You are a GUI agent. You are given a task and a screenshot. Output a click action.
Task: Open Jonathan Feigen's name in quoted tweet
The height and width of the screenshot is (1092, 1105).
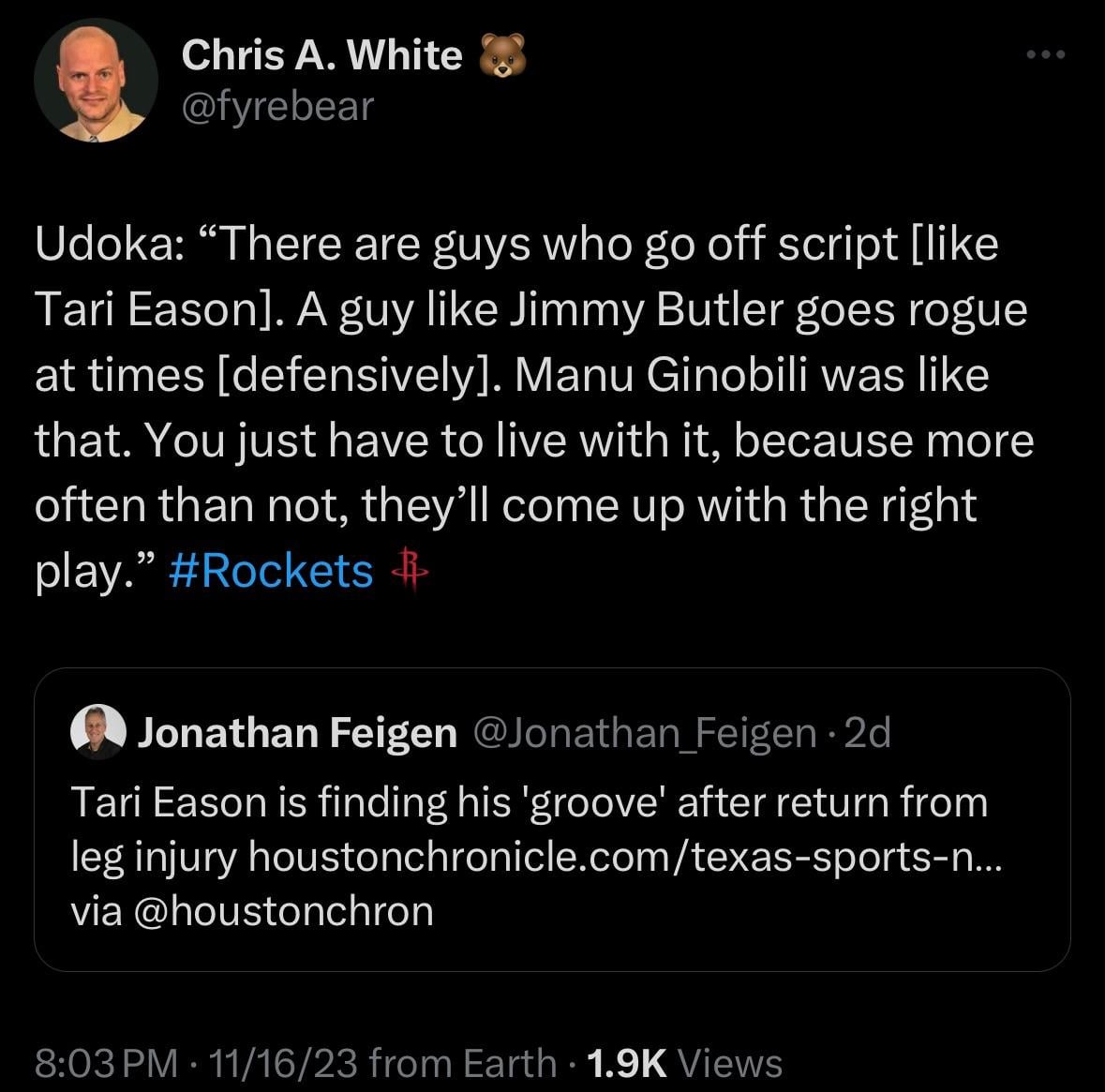tap(297, 732)
